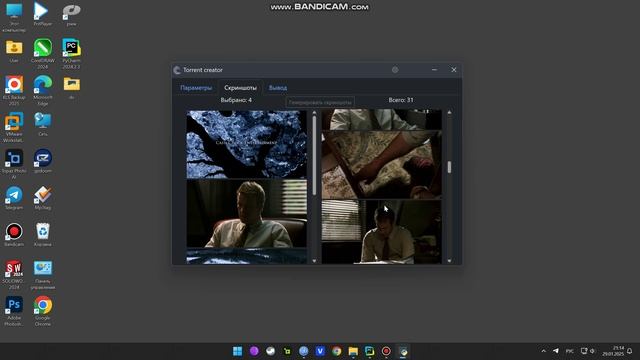
Task: Open the blue V app in taskbar
Action: [320, 351]
